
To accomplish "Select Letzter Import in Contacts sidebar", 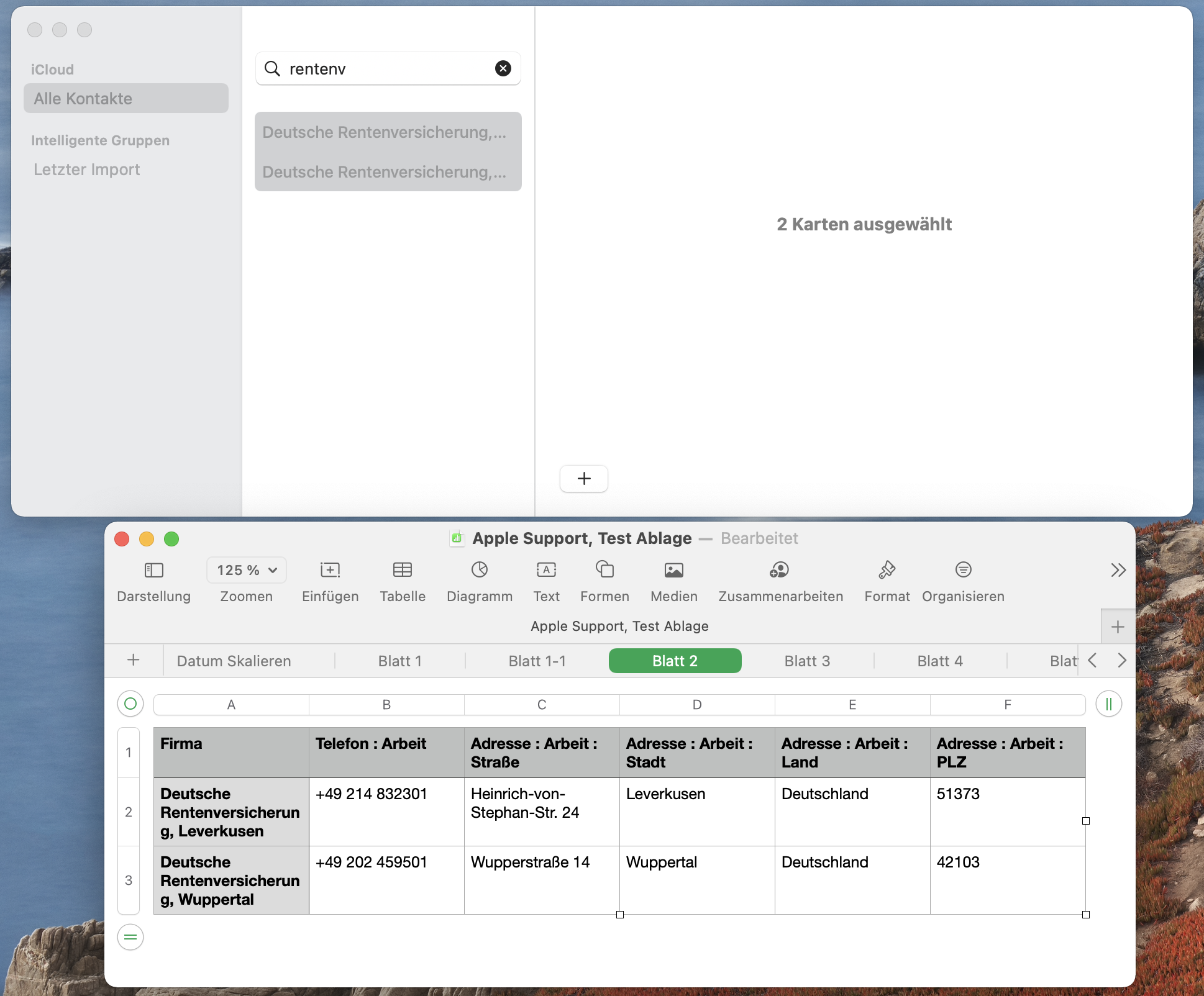I will [87, 170].
